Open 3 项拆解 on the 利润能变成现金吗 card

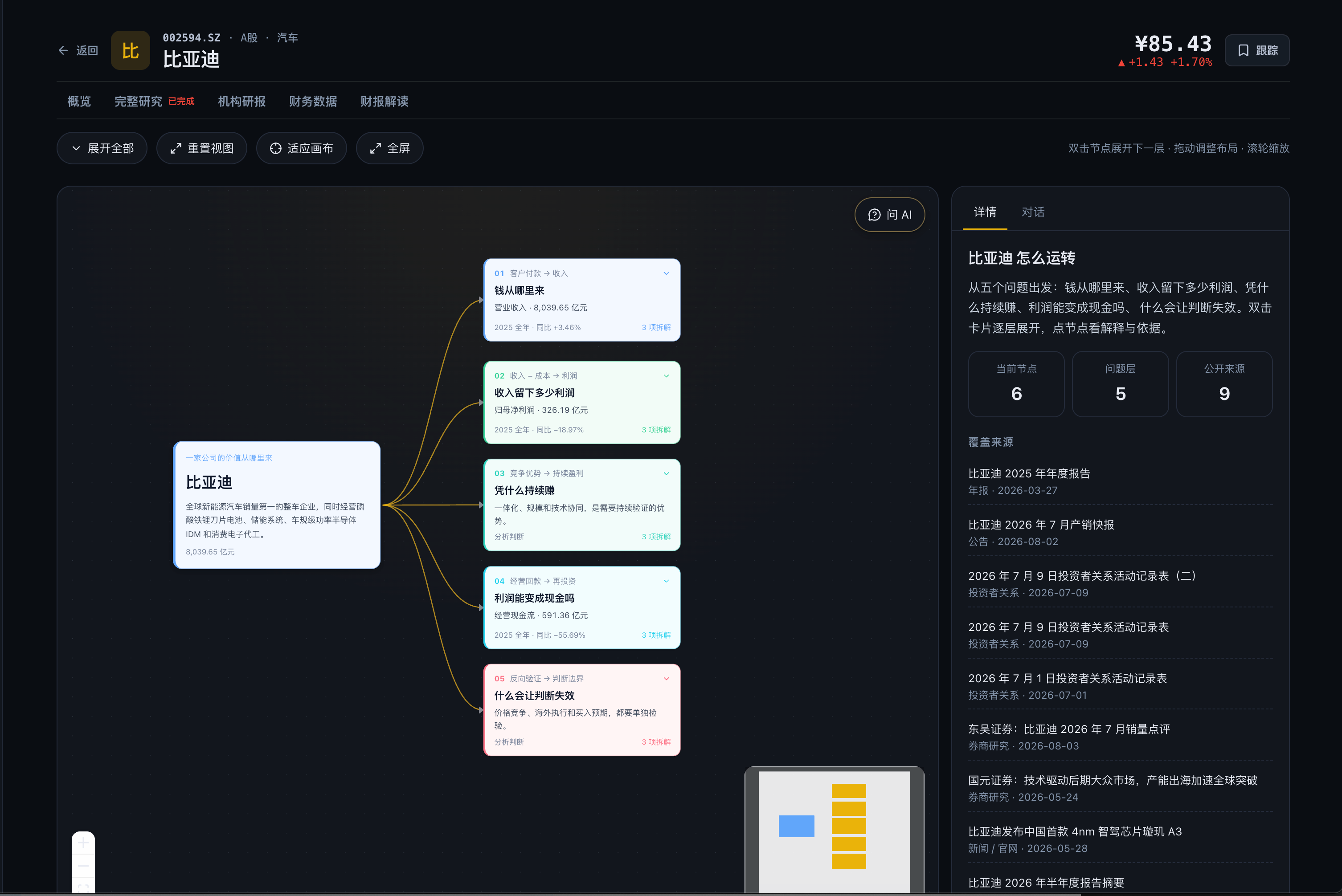(x=656, y=635)
